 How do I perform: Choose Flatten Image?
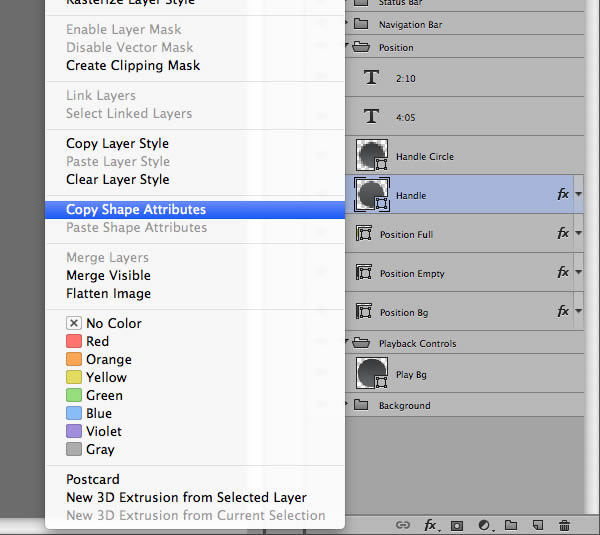pyautogui.click(x=108, y=293)
